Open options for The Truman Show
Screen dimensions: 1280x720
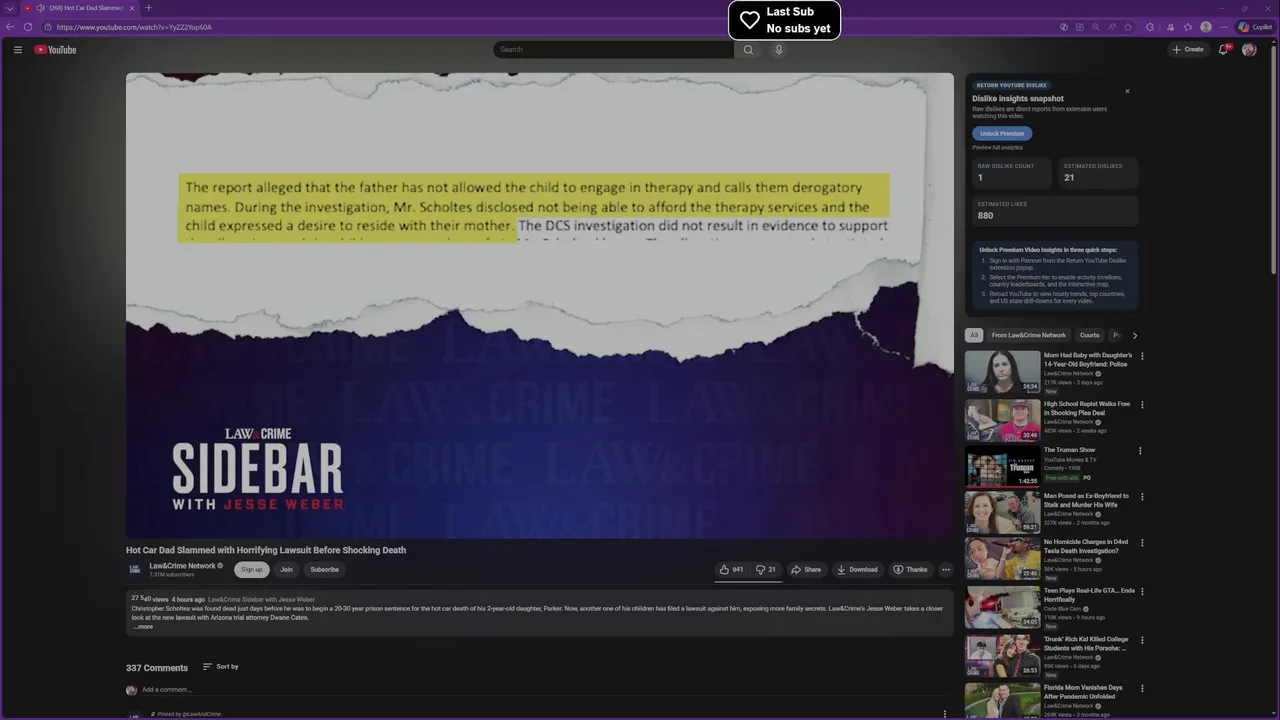click(1140, 451)
